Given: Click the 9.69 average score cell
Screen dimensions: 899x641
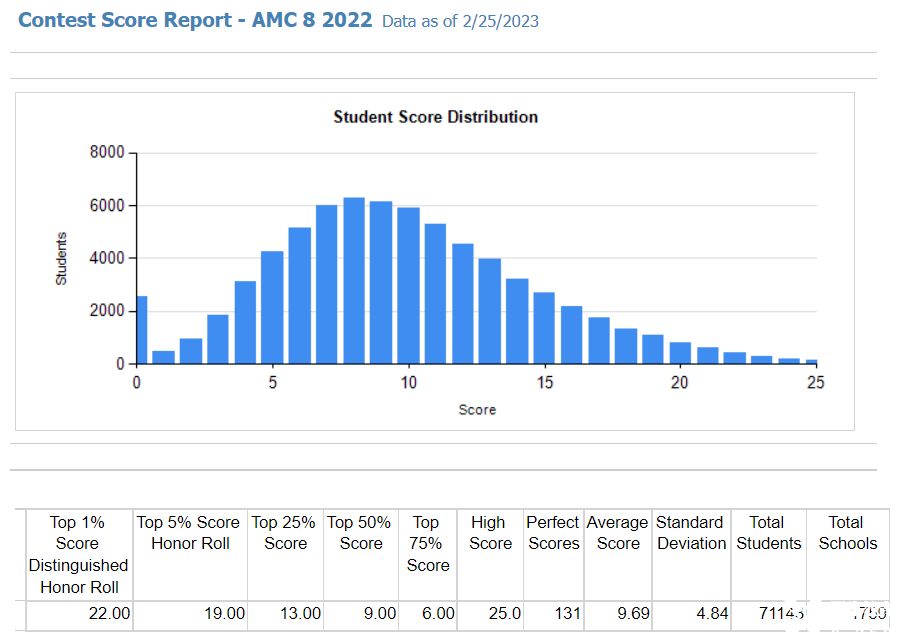Looking at the screenshot, I should click(632, 614).
